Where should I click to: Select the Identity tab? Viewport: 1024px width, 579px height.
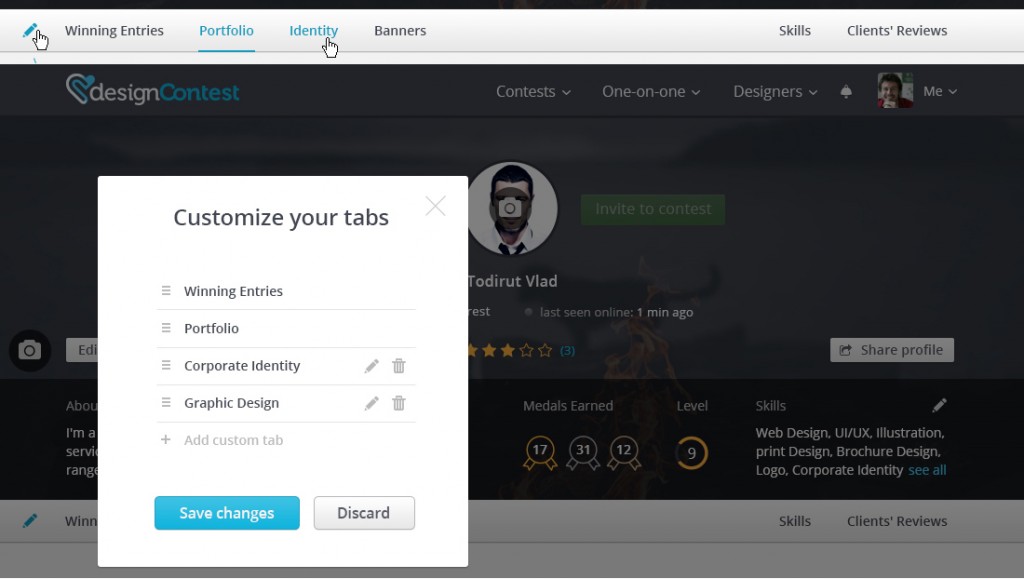(313, 31)
